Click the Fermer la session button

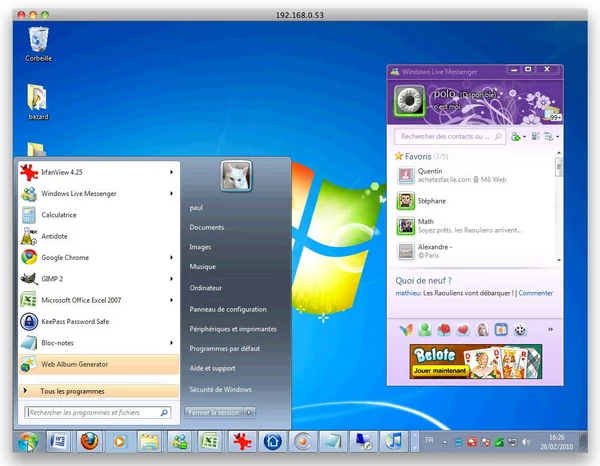214,412
